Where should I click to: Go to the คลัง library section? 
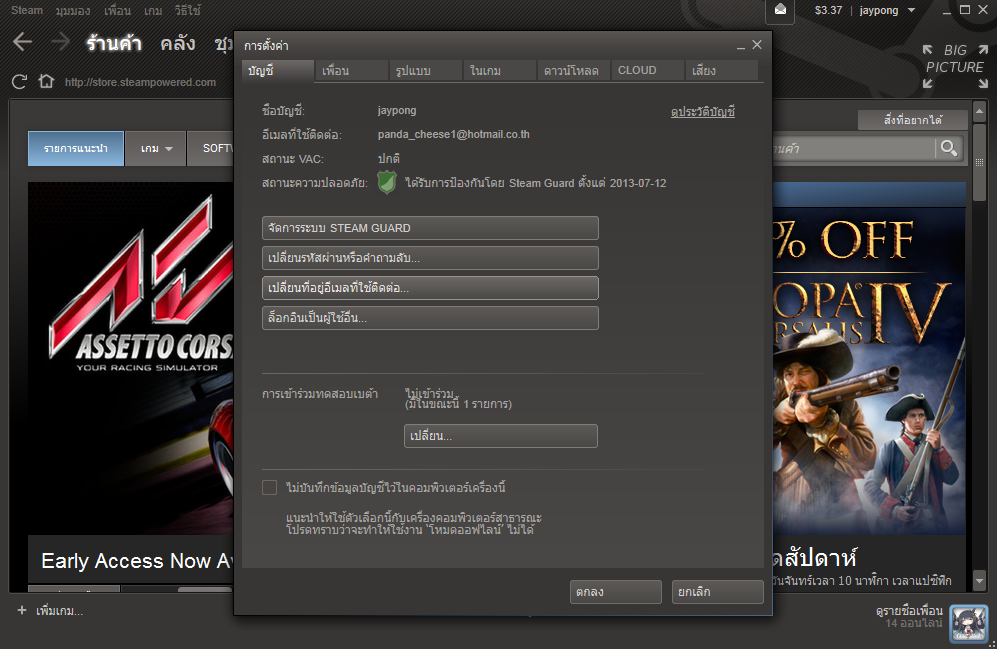(177, 43)
